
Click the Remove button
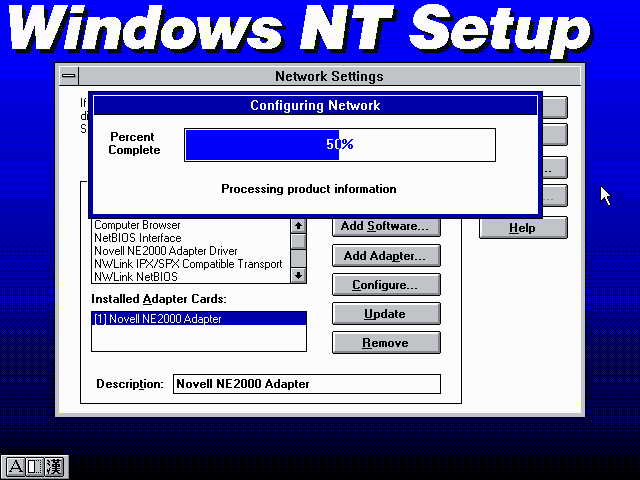click(386, 342)
